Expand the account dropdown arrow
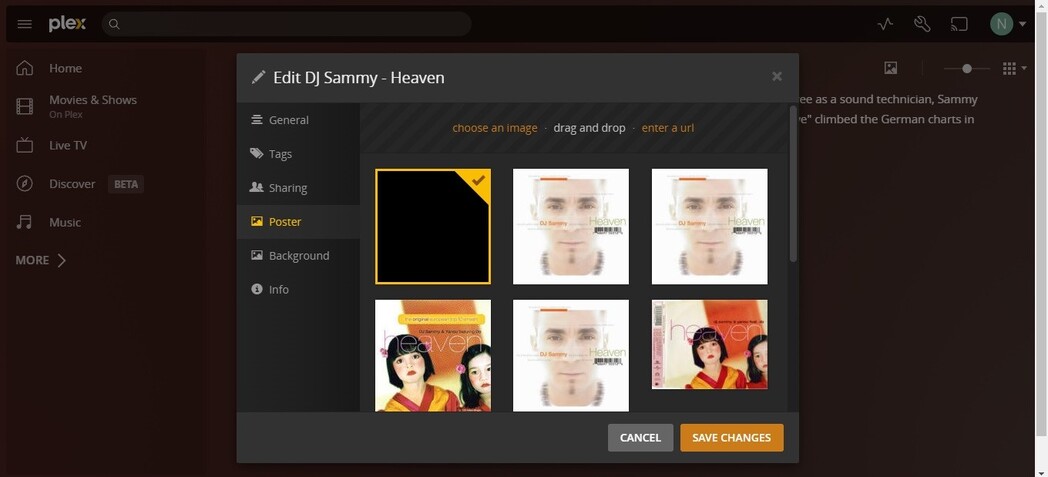This screenshot has height=477, width=1048. tap(1023, 25)
